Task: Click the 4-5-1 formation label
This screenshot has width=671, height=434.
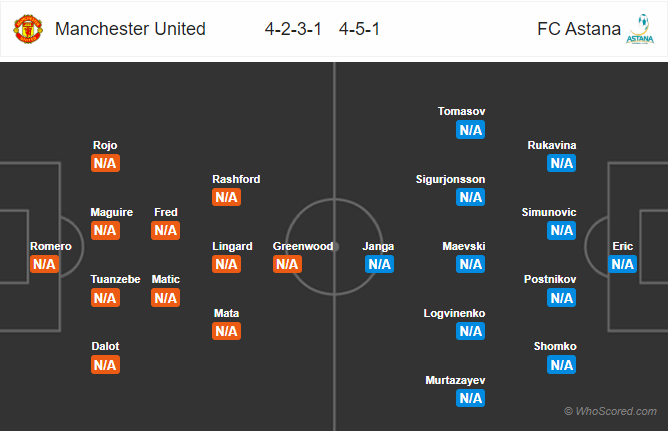Action: (x=359, y=29)
